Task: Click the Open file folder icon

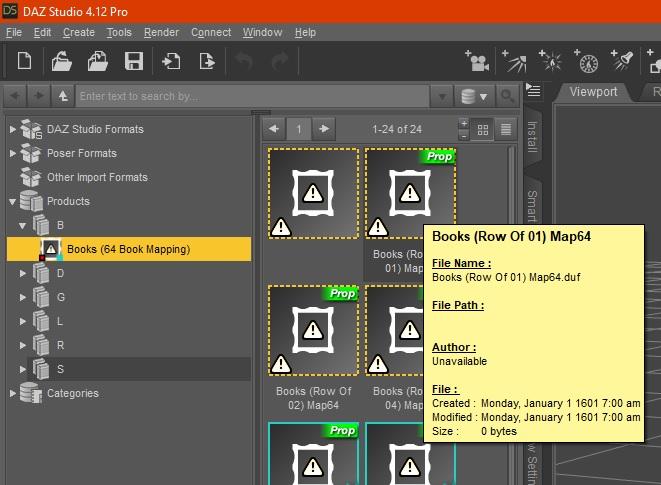Action: point(62,61)
